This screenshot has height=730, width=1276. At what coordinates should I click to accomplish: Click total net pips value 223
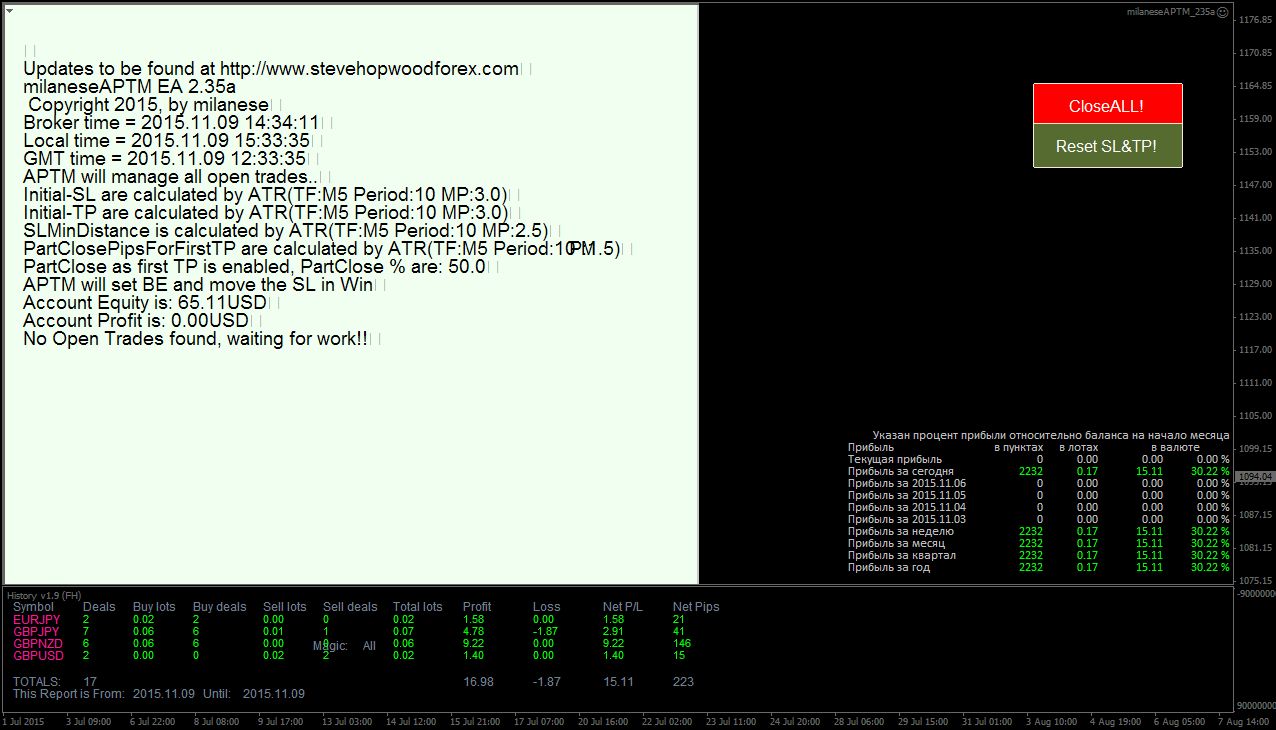pos(683,682)
